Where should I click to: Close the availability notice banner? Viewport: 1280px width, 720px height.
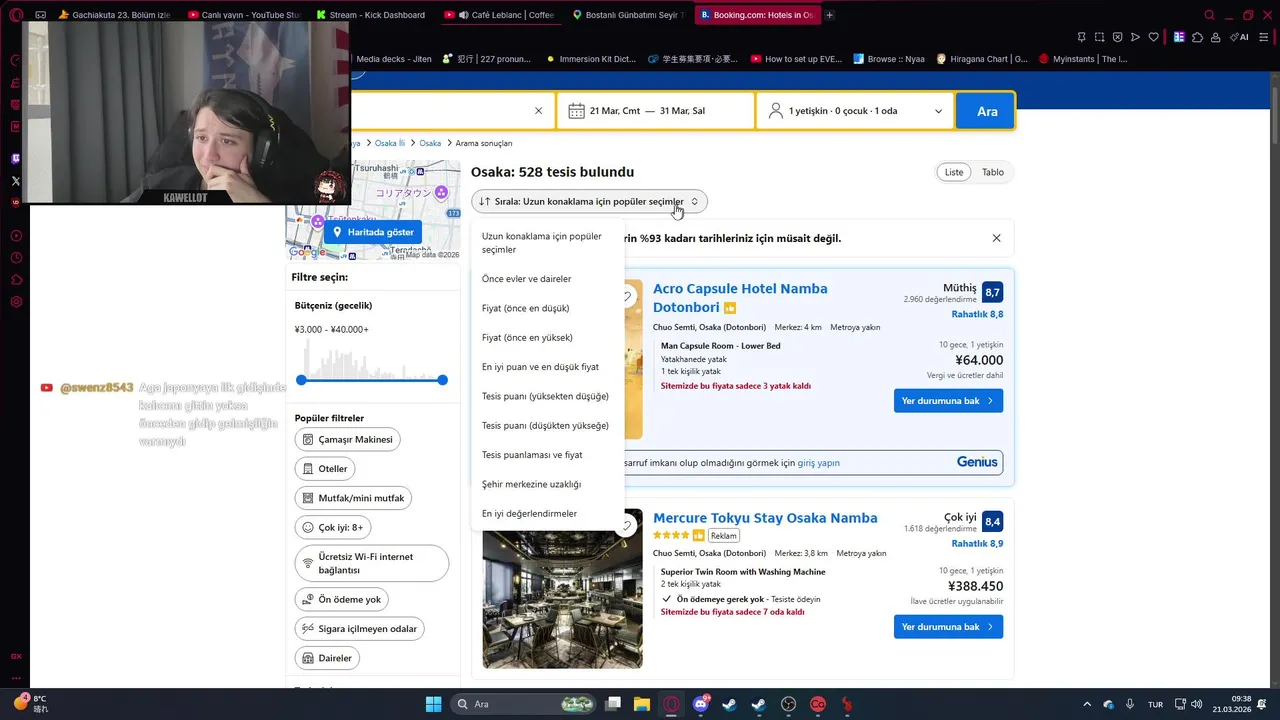click(996, 238)
